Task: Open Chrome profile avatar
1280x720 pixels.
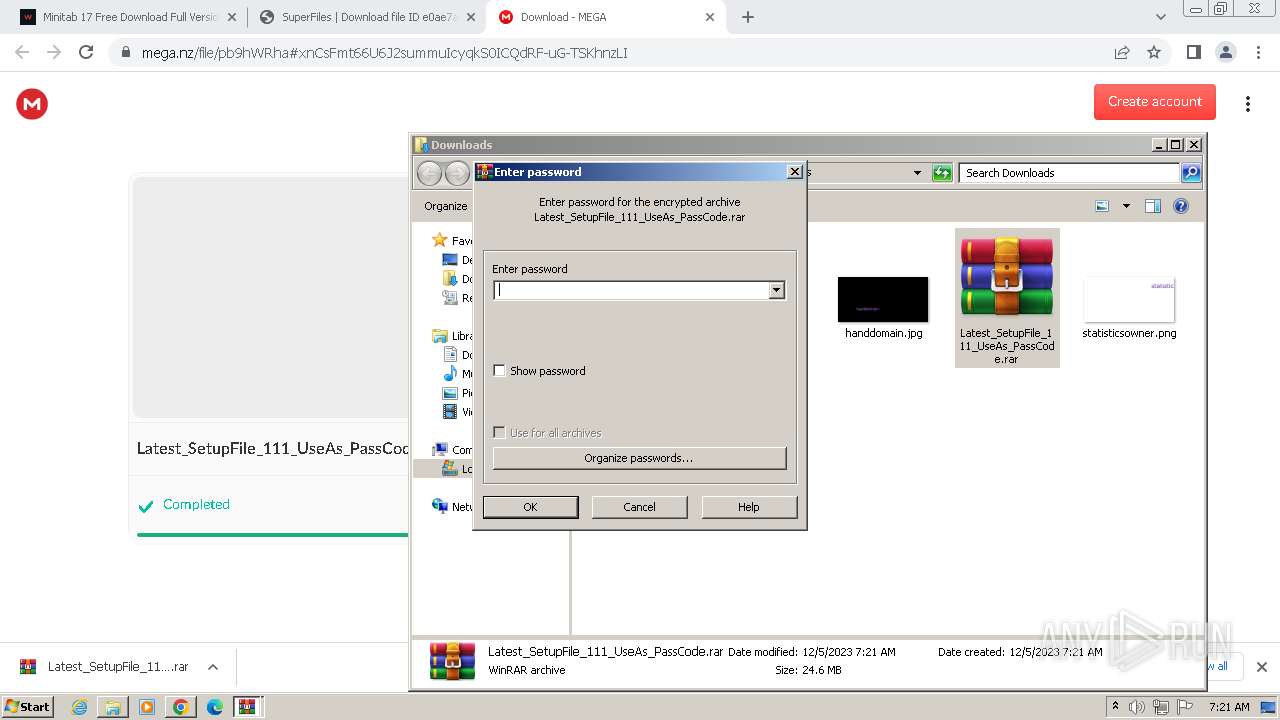Action: [1225, 52]
